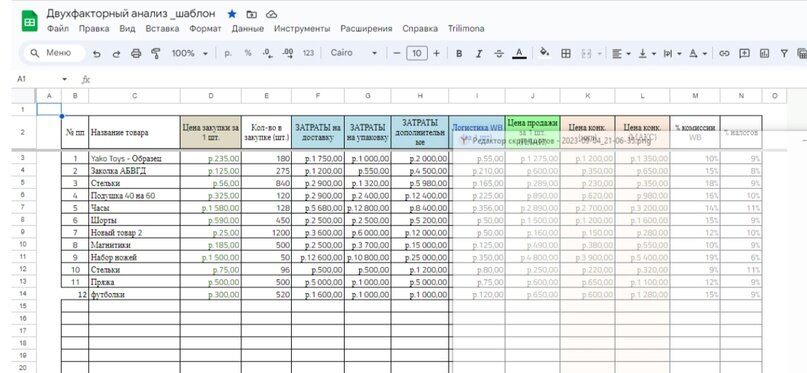
Task: Print the spreadsheet
Action: click(x=136, y=54)
